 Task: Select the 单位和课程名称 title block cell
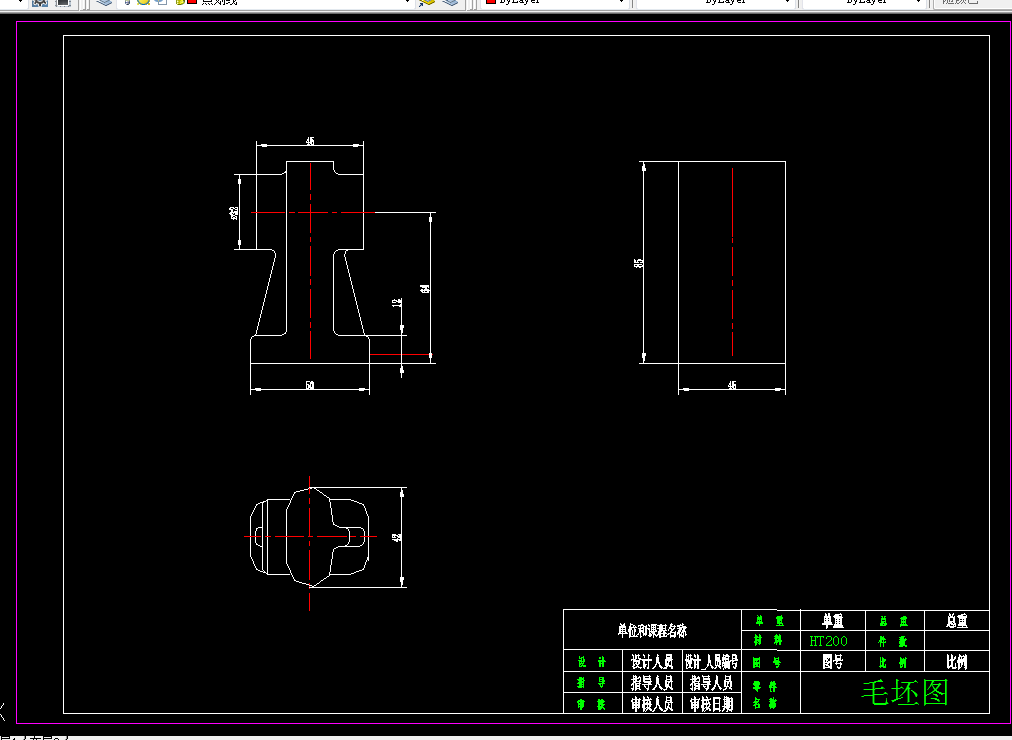[653, 630]
